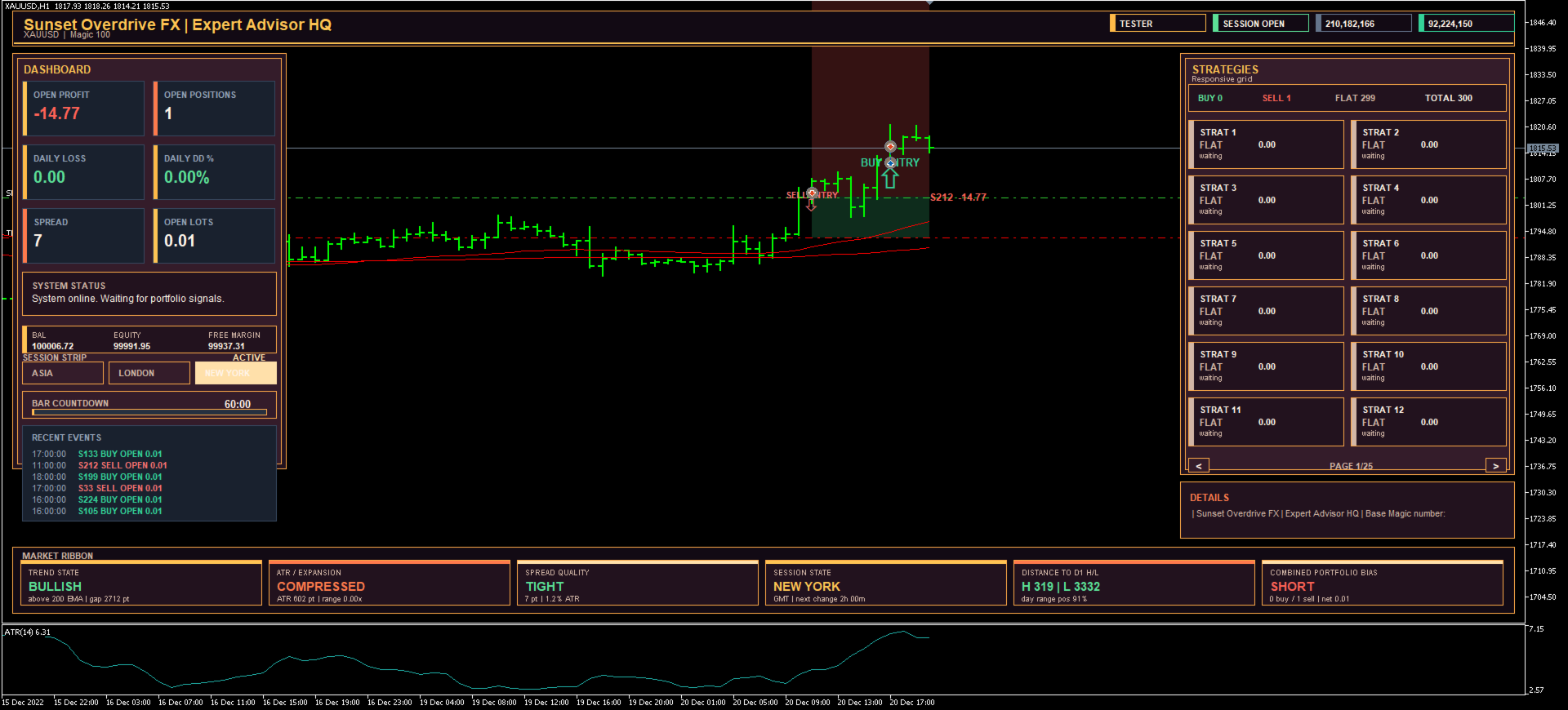Click the TOTAL 300 strategy counter

[1449, 98]
